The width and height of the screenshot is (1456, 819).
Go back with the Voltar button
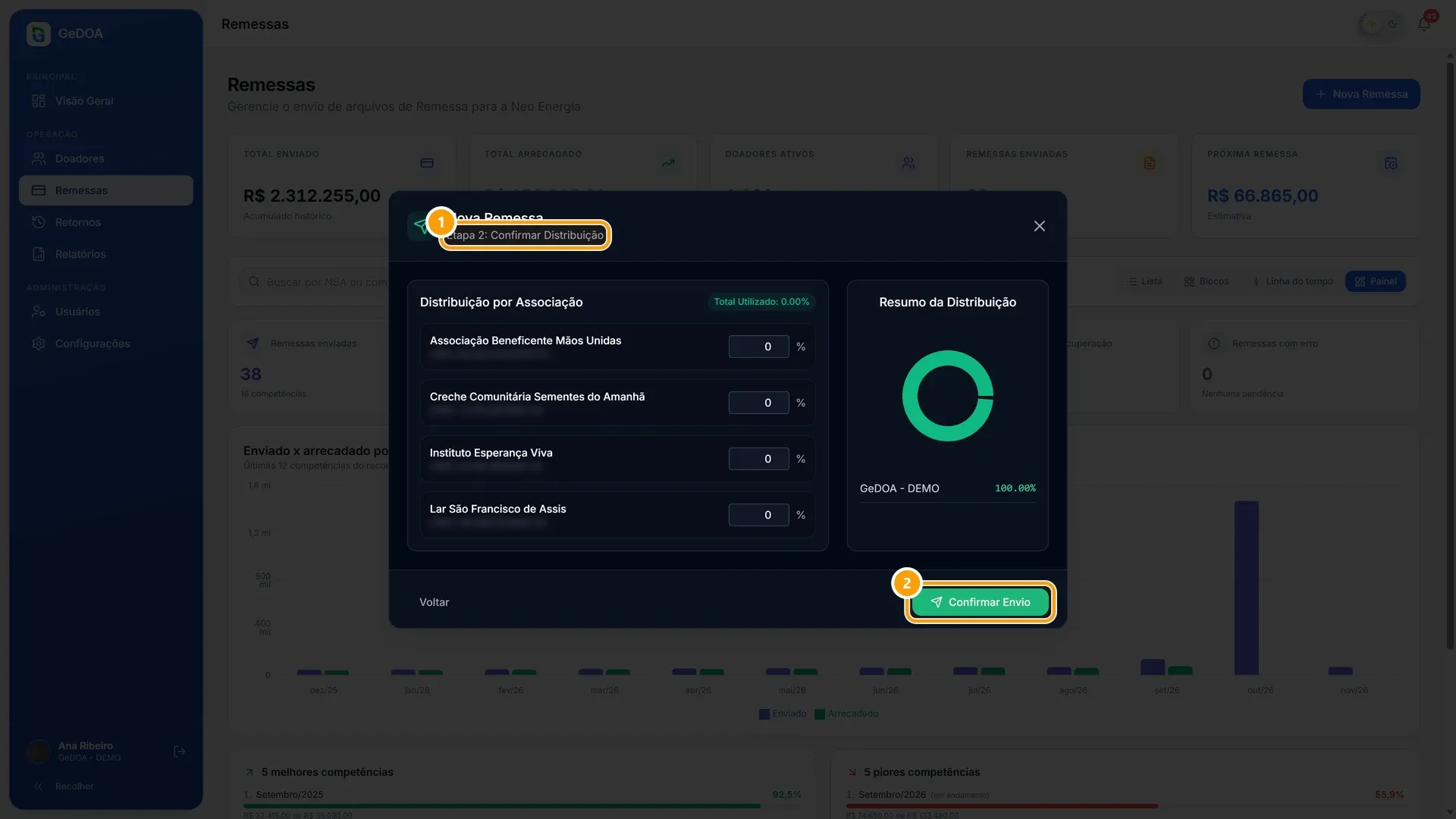(434, 602)
